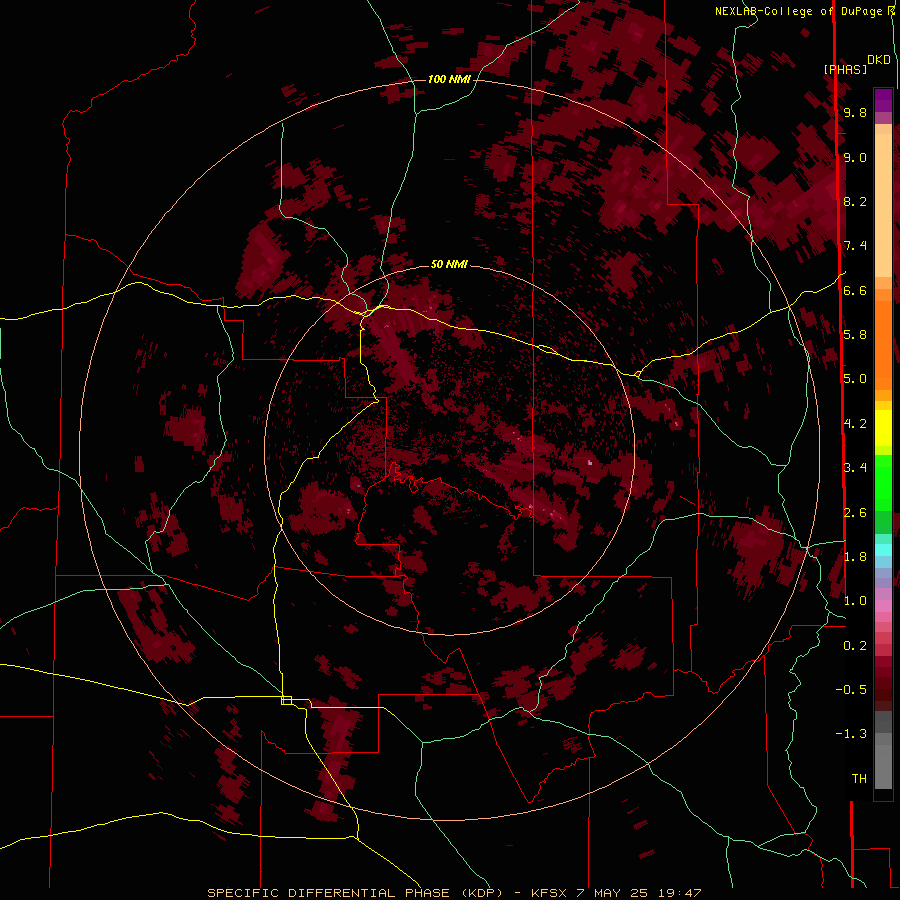Click the 3.4 scale value

(x=855, y=468)
